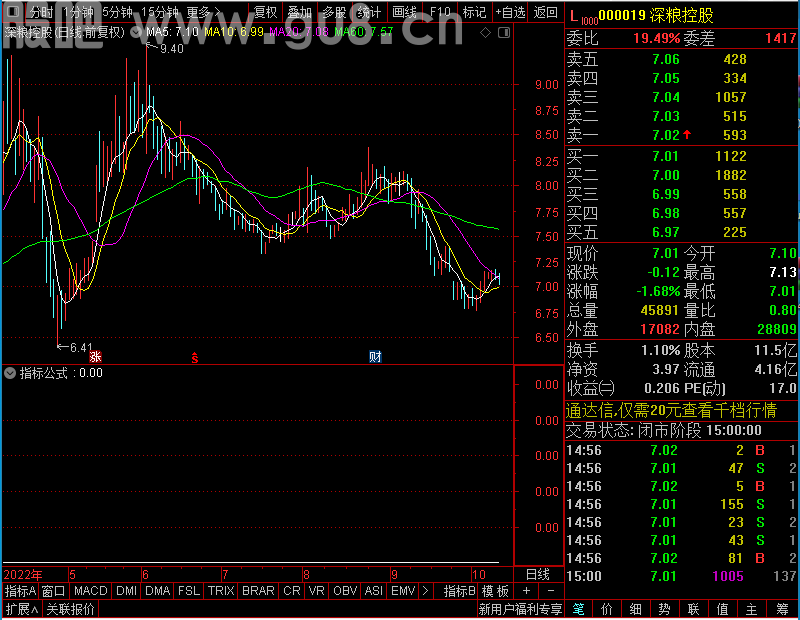Switch to 分时 intraday view
Image resolution: width=800 pixels, height=620 pixels.
tap(41, 12)
